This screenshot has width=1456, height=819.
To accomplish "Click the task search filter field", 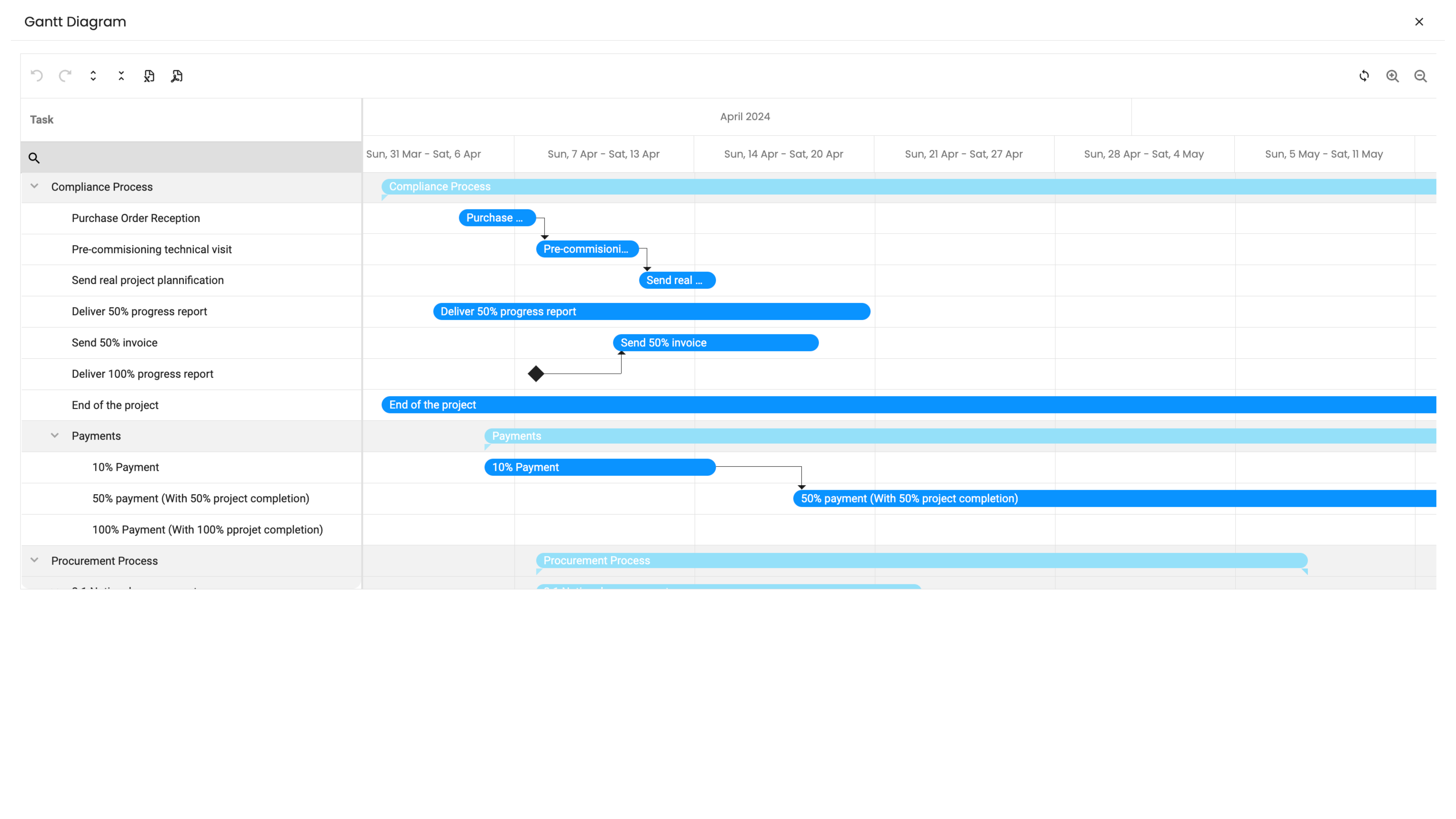I will click(191, 157).
